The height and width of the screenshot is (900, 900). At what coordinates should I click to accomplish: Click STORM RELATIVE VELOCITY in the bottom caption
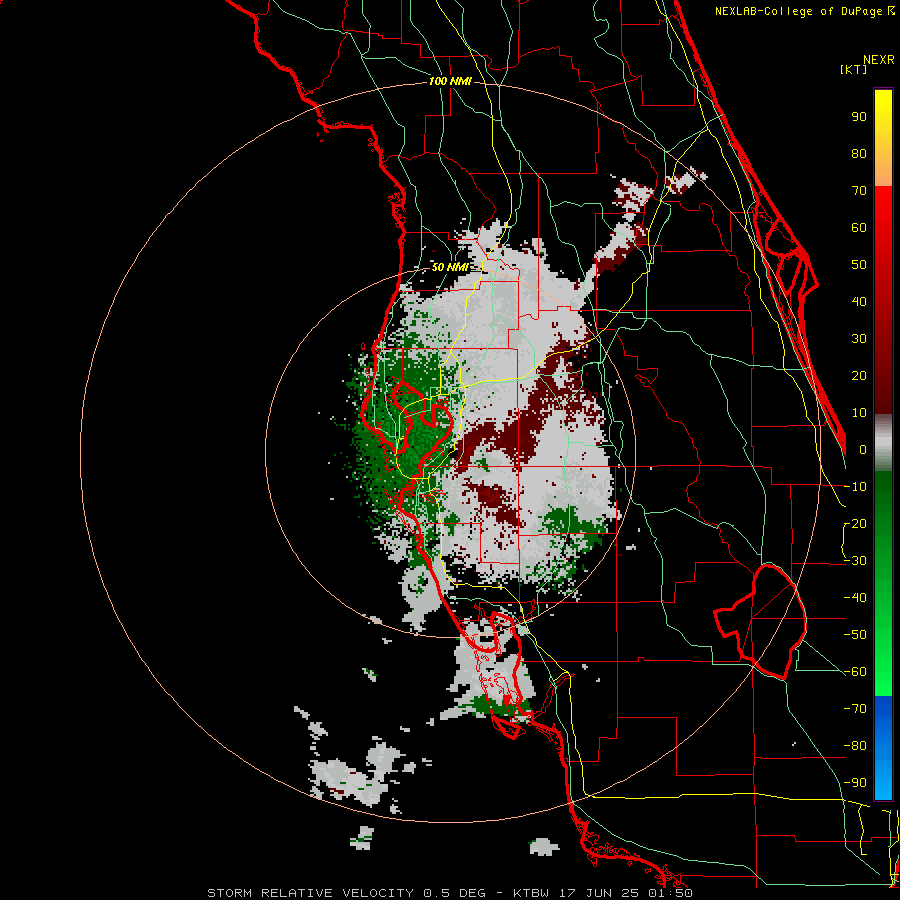310,893
